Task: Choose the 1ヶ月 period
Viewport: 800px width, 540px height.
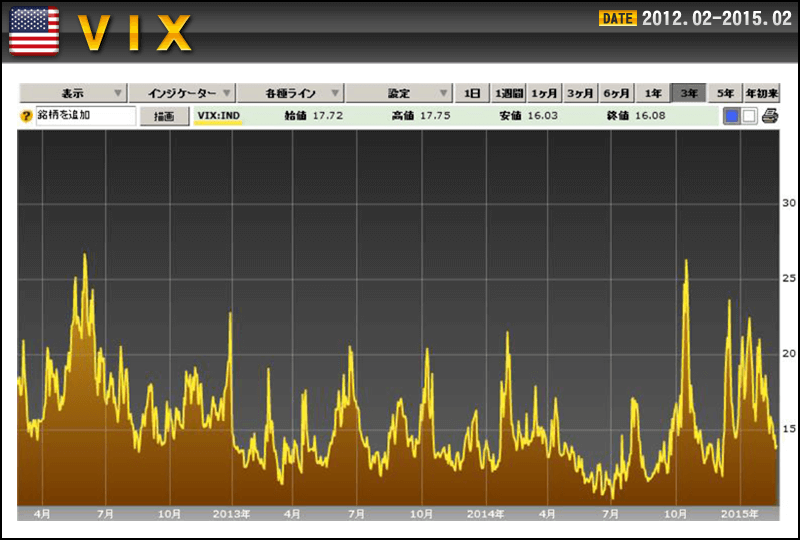Action: 544,93
